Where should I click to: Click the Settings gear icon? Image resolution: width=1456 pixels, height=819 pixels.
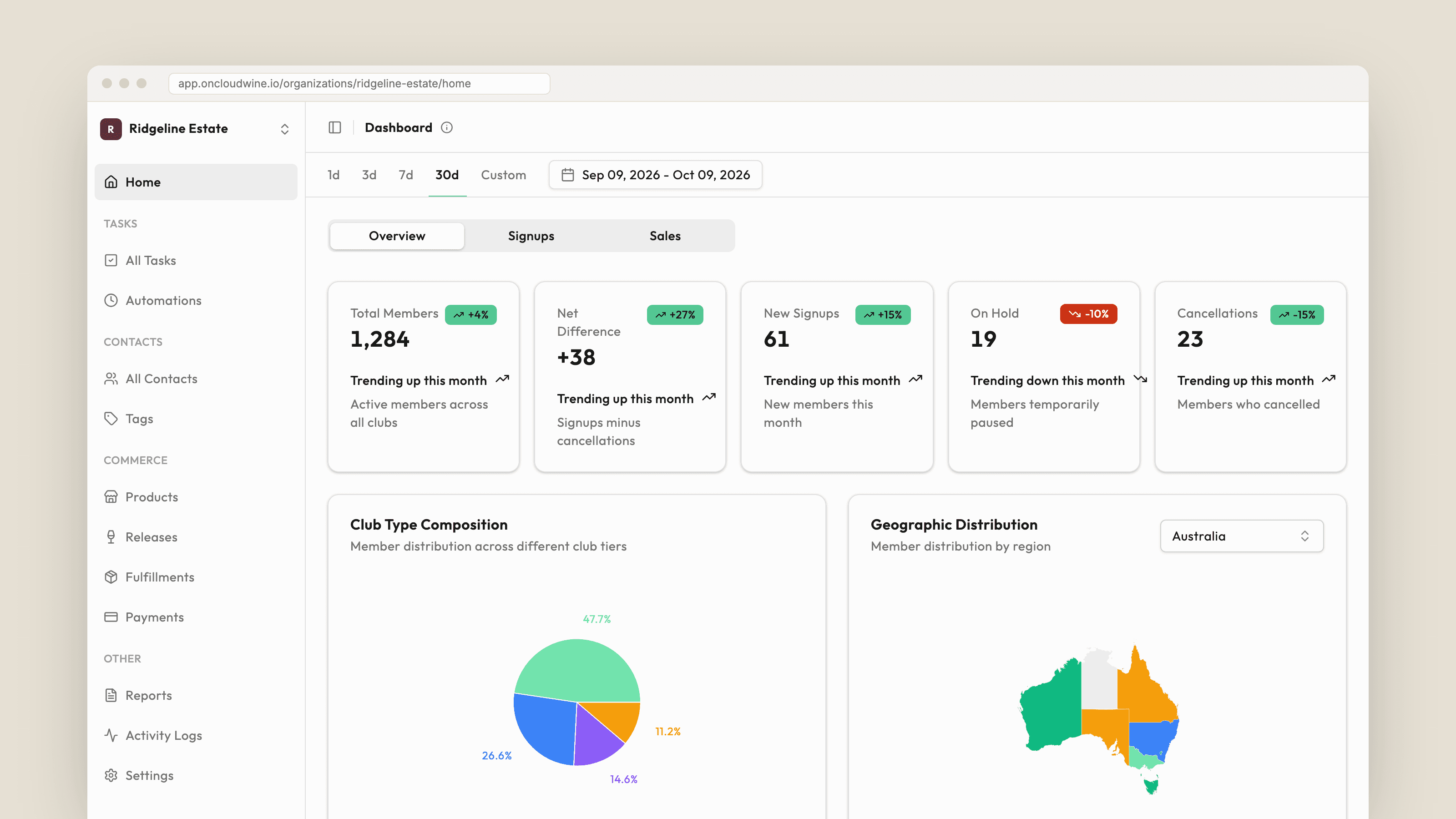click(x=111, y=775)
